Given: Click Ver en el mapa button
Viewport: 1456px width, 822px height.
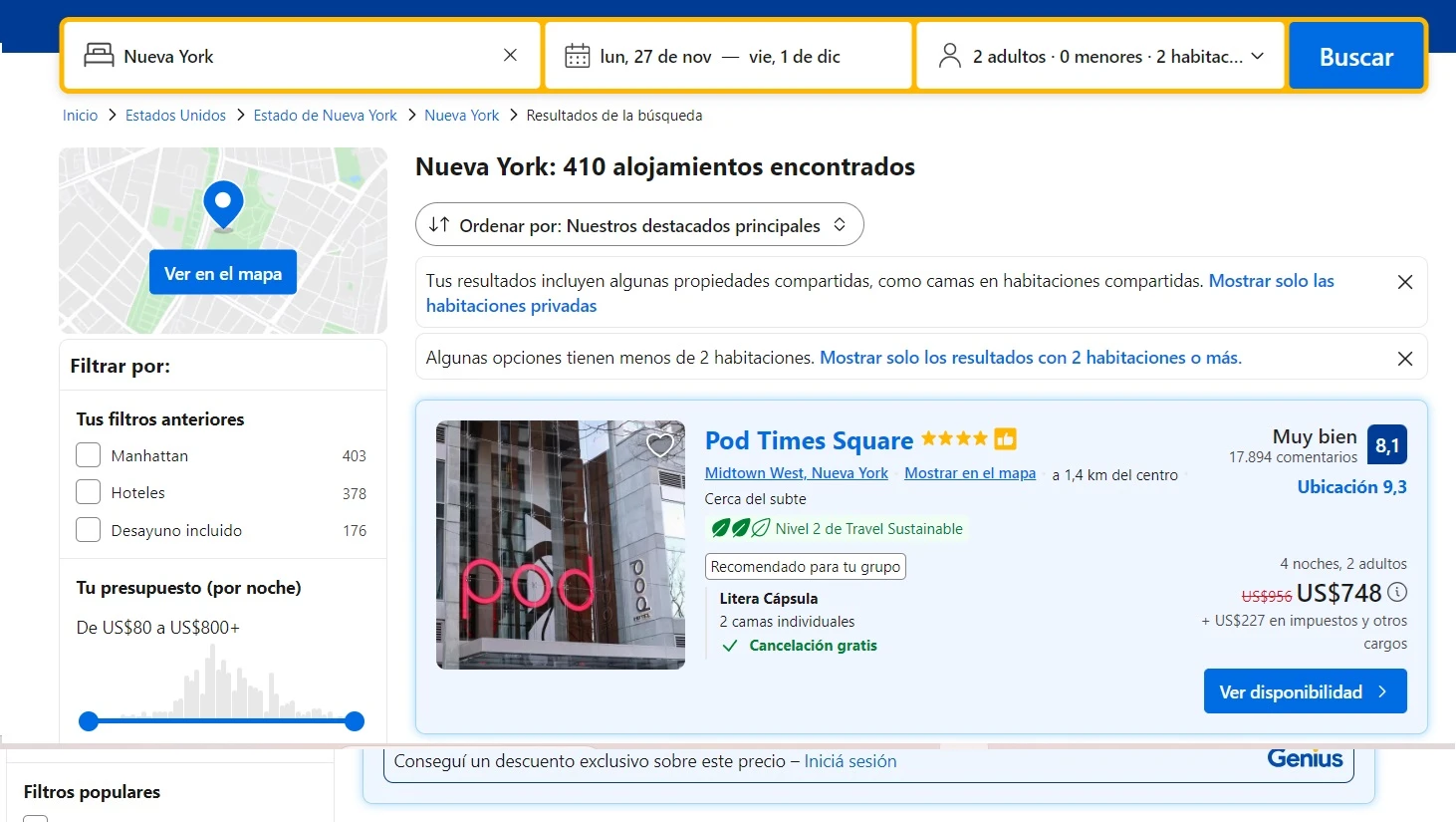Looking at the screenshot, I should tap(223, 273).
